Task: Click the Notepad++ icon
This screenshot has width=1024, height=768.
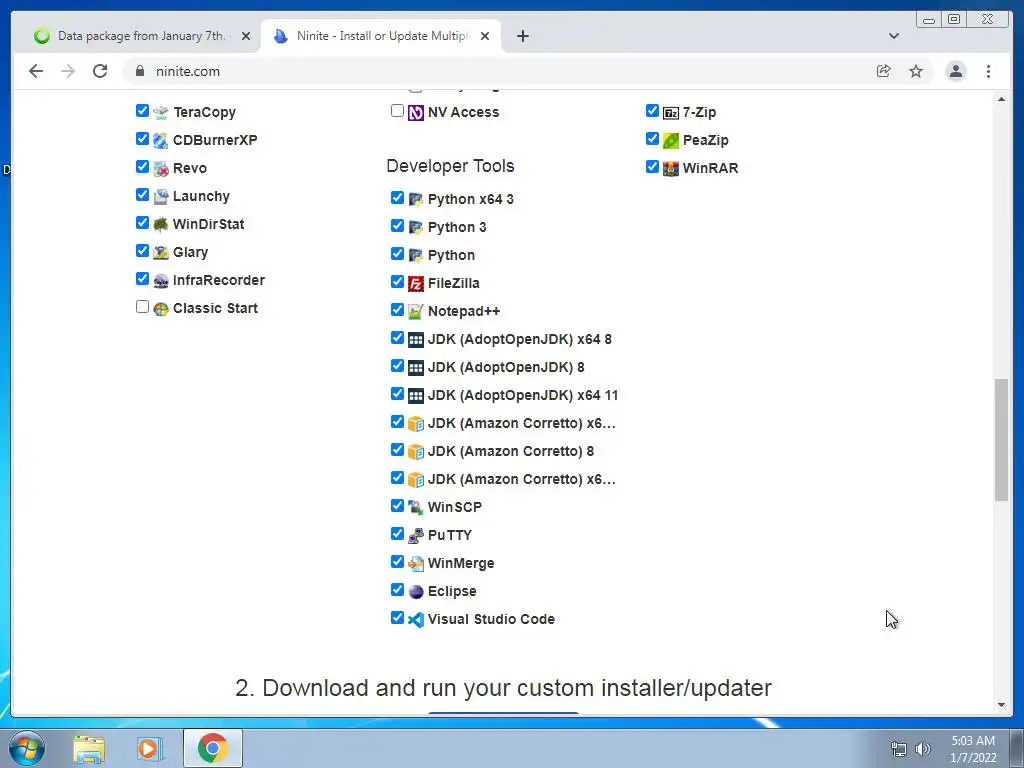Action: (x=416, y=312)
